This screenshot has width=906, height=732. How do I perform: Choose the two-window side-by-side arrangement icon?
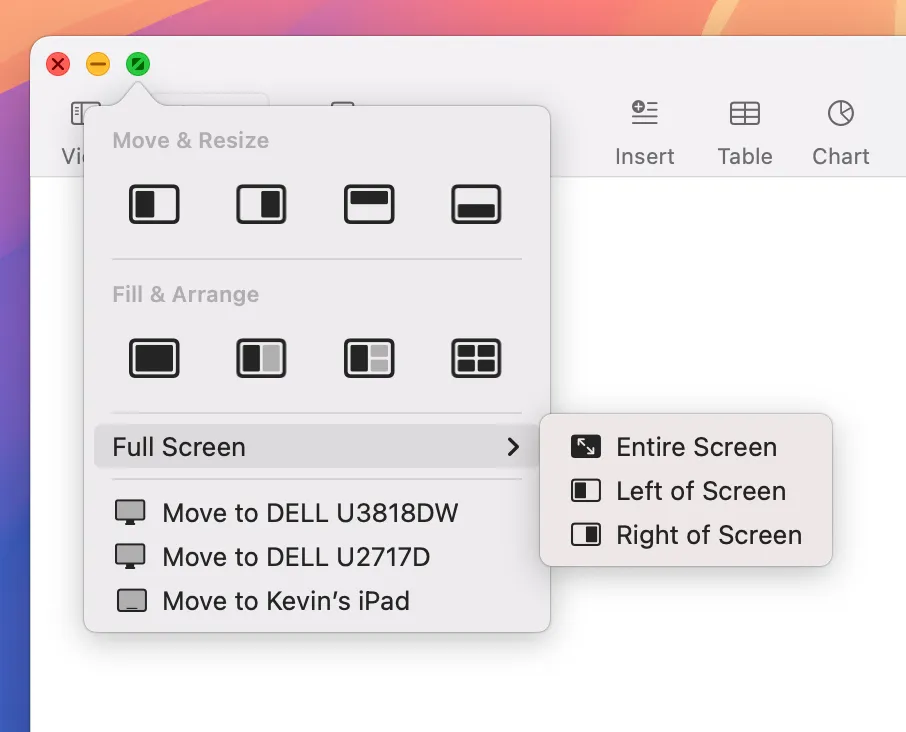tap(261, 358)
